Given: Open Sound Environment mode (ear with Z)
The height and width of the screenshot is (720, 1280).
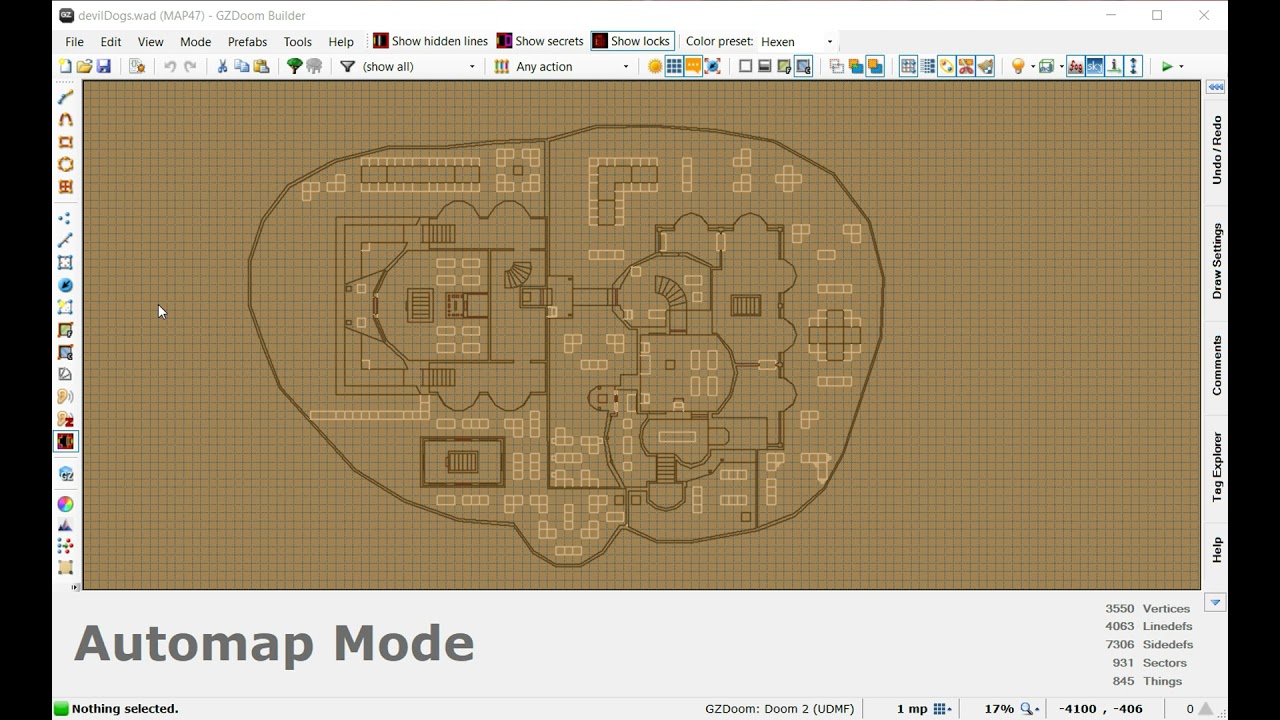Looking at the screenshot, I should 65,418.
